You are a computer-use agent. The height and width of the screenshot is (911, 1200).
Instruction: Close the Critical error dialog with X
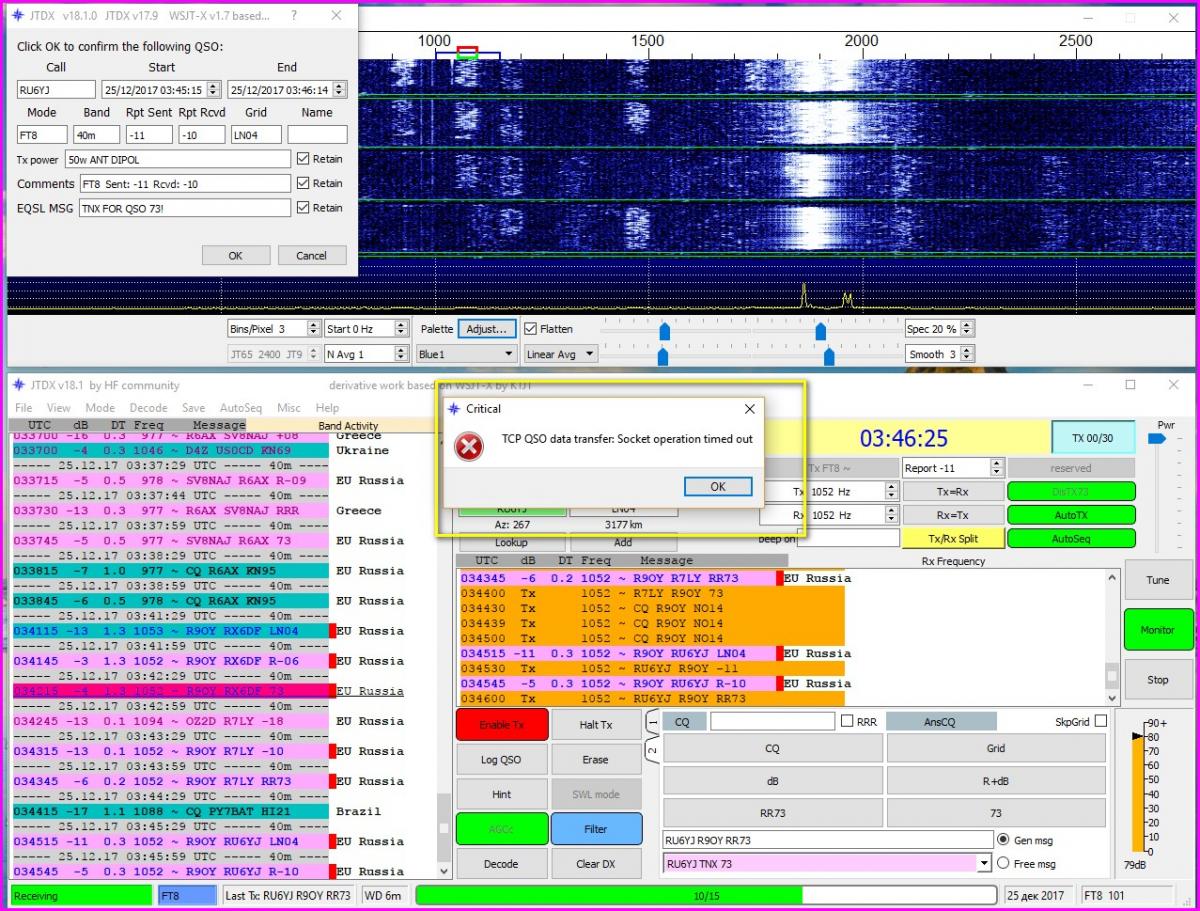tap(749, 409)
